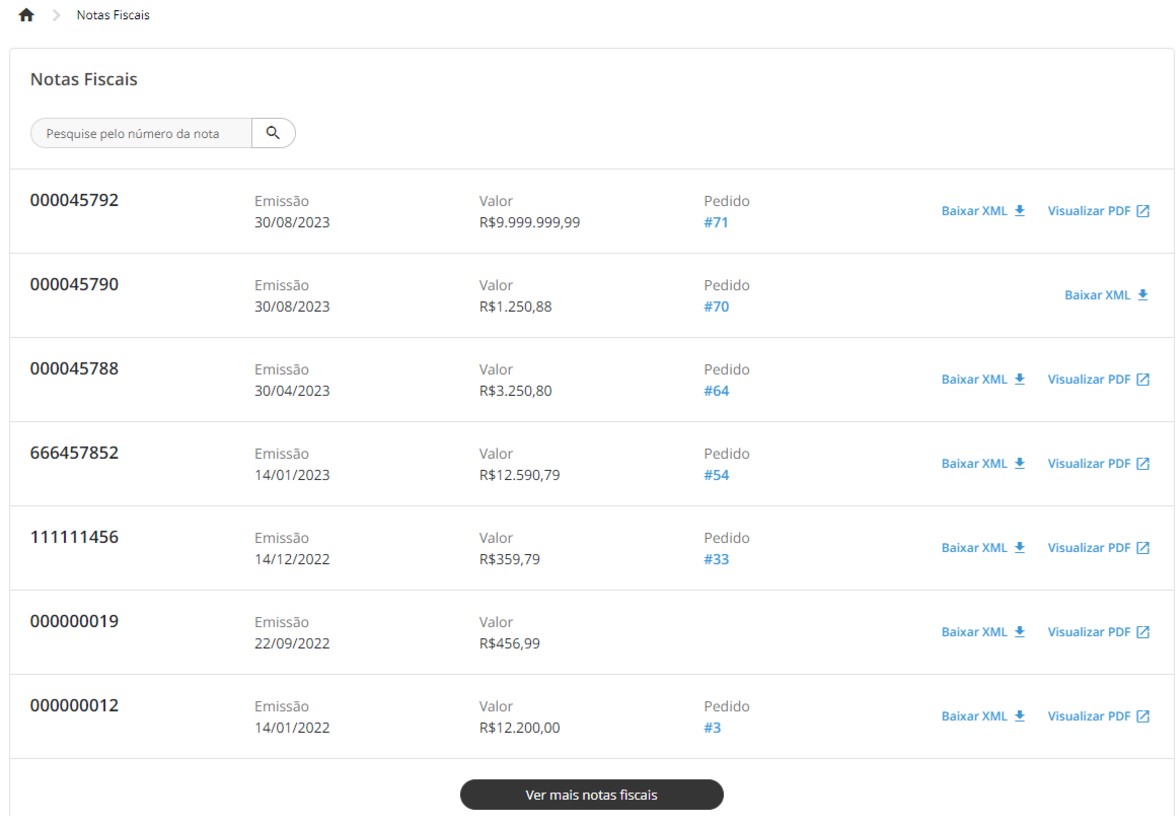This screenshot has height=816, width=1176.
Task: Open order #3
Action: click(712, 728)
